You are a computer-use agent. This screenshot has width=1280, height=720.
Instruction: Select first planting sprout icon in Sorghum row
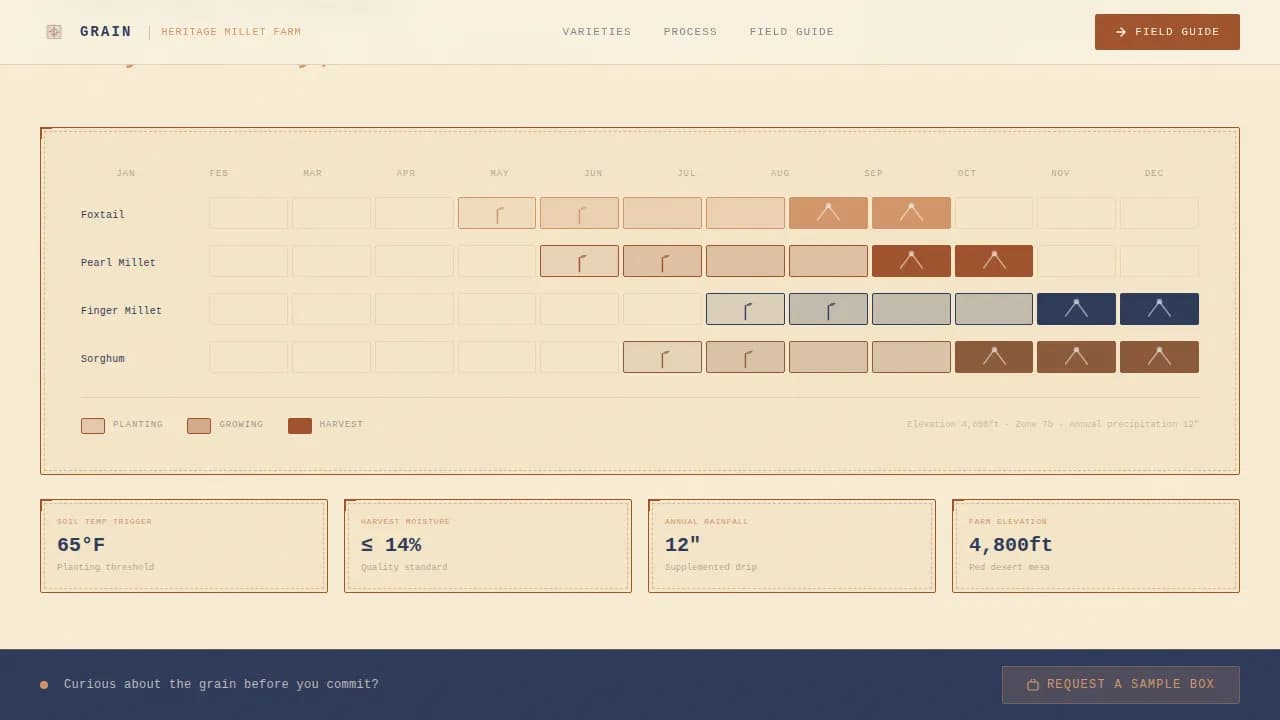[665, 358]
